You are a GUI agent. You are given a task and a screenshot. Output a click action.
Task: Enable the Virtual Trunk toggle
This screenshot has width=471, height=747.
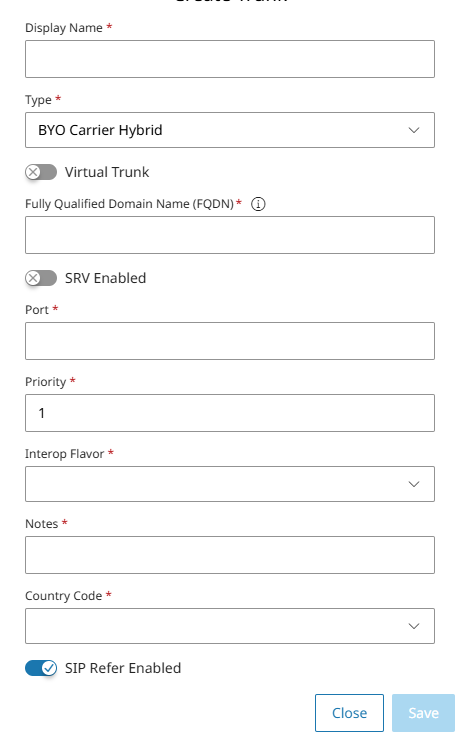(41, 172)
